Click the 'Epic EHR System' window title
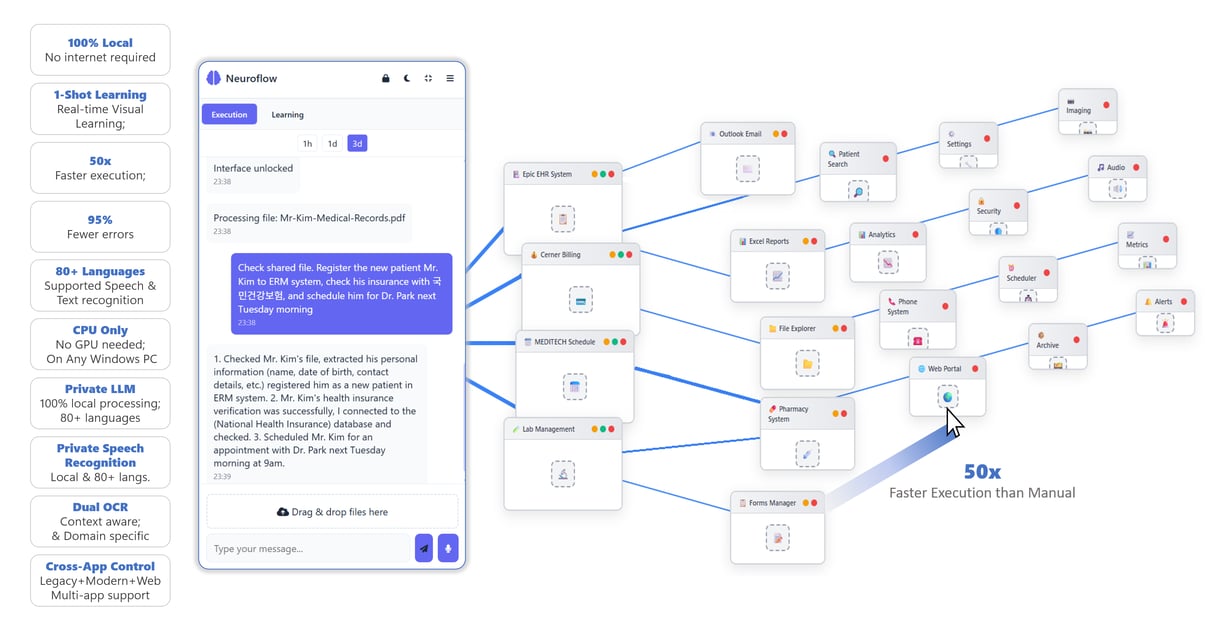Screen dimensions: 1224x626 (547, 174)
